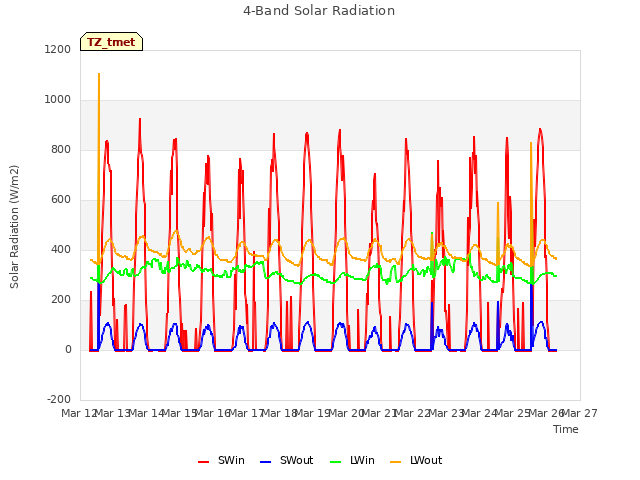This screenshot has width=640, height=480.
Task: Click the TZ_tmet annotation label
Action: [111, 42]
